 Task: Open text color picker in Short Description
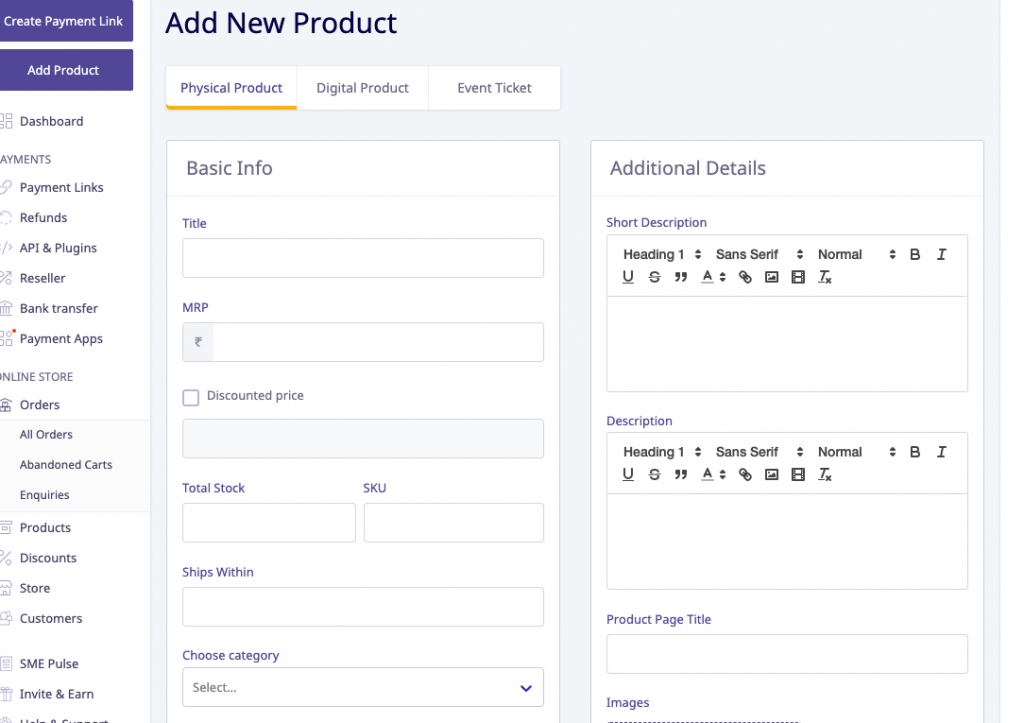712,277
